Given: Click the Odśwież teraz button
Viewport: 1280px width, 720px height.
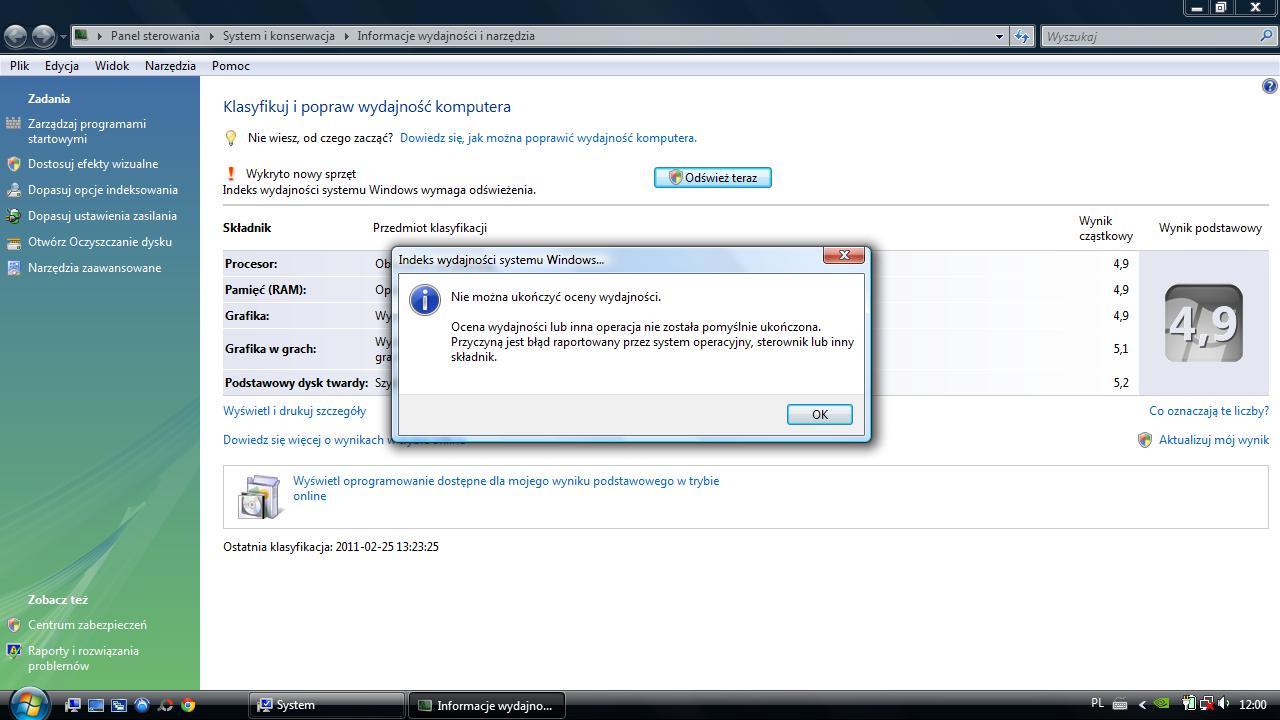Looking at the screenshot, I should click(712, 177).
